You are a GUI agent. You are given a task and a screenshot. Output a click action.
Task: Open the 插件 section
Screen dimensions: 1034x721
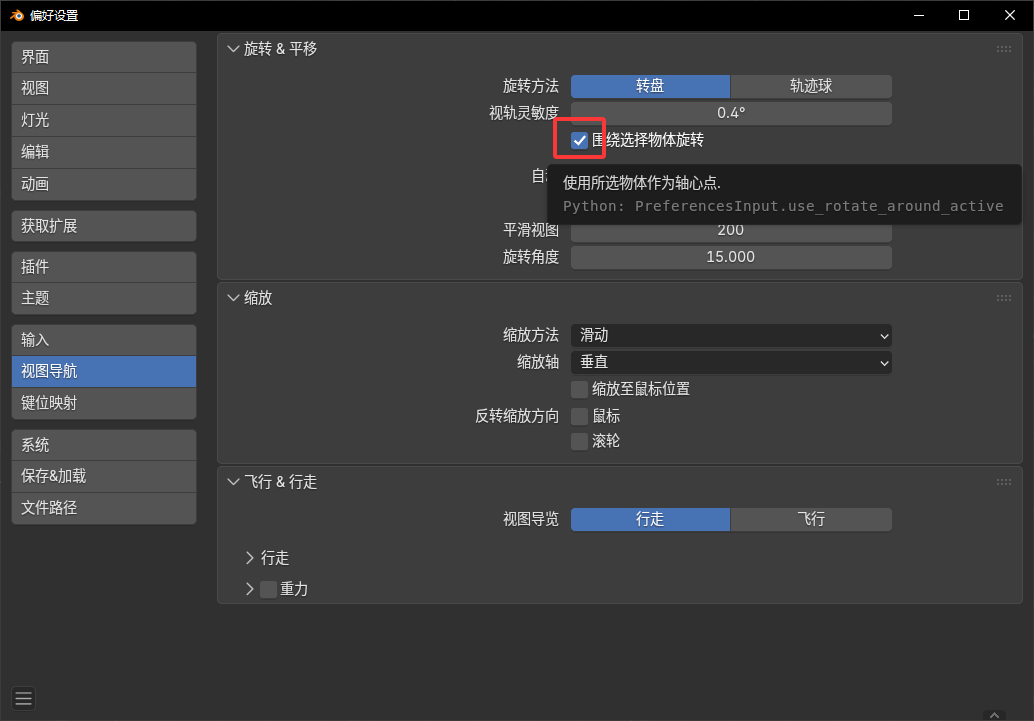point(104,267)
